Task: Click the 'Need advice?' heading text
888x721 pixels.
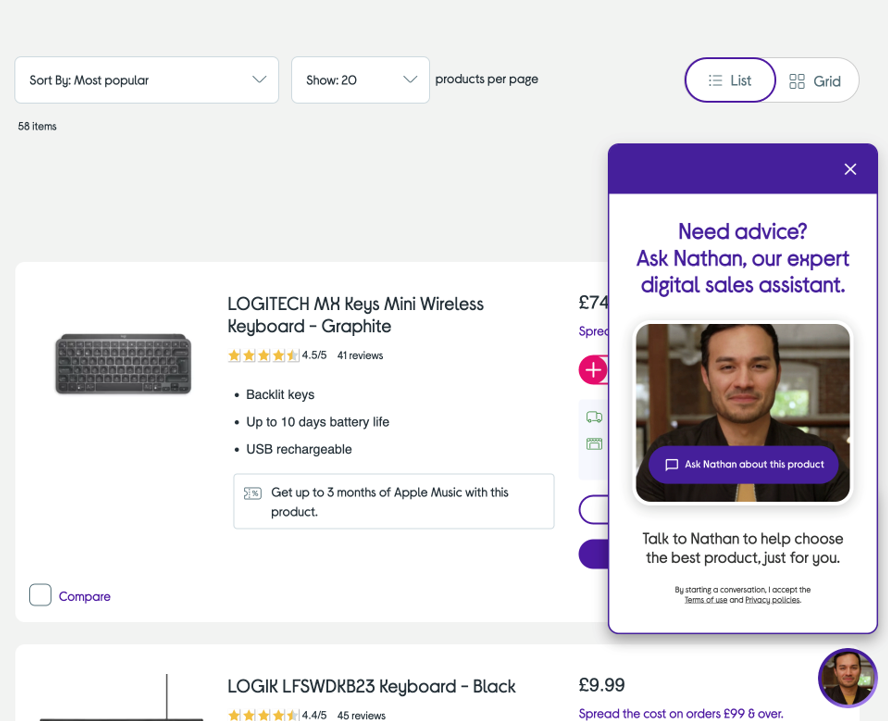Action: (742, 231)
